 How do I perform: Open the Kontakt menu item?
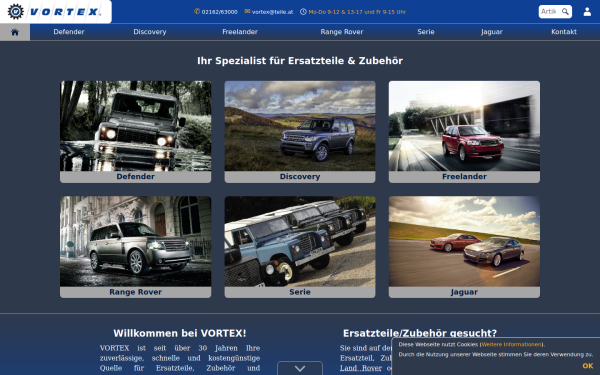tap(564, 32)
